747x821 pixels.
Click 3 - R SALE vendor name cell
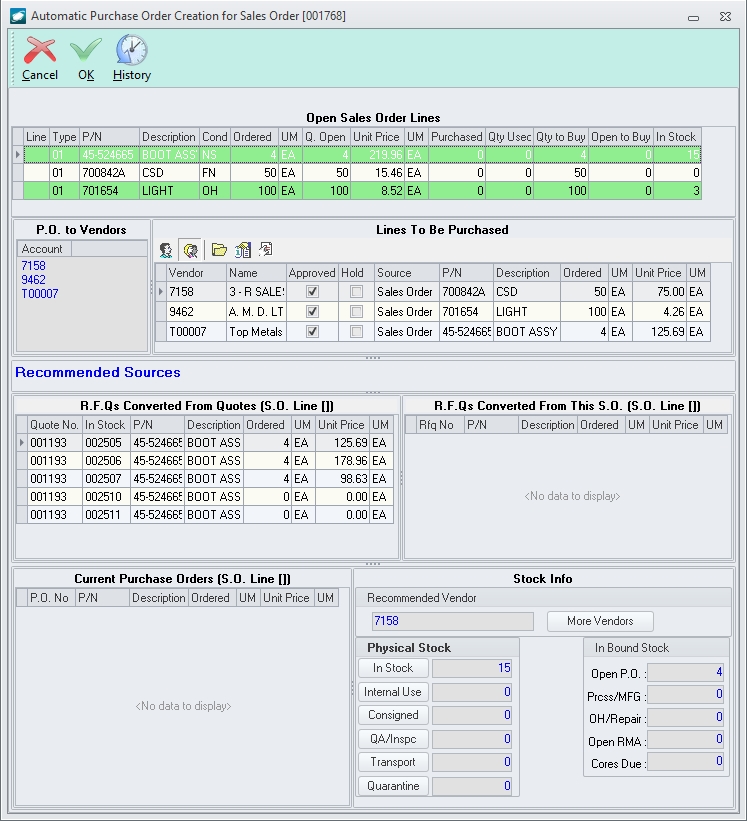coord(257,292)
